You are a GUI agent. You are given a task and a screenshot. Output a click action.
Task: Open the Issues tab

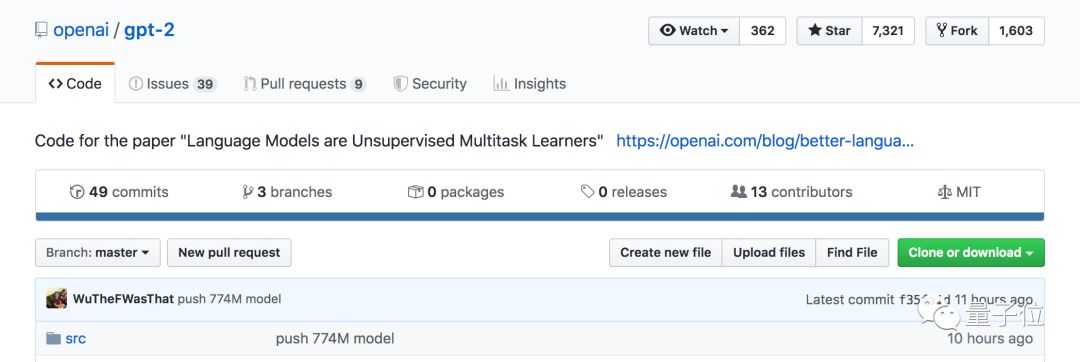[x=173, y=84]
